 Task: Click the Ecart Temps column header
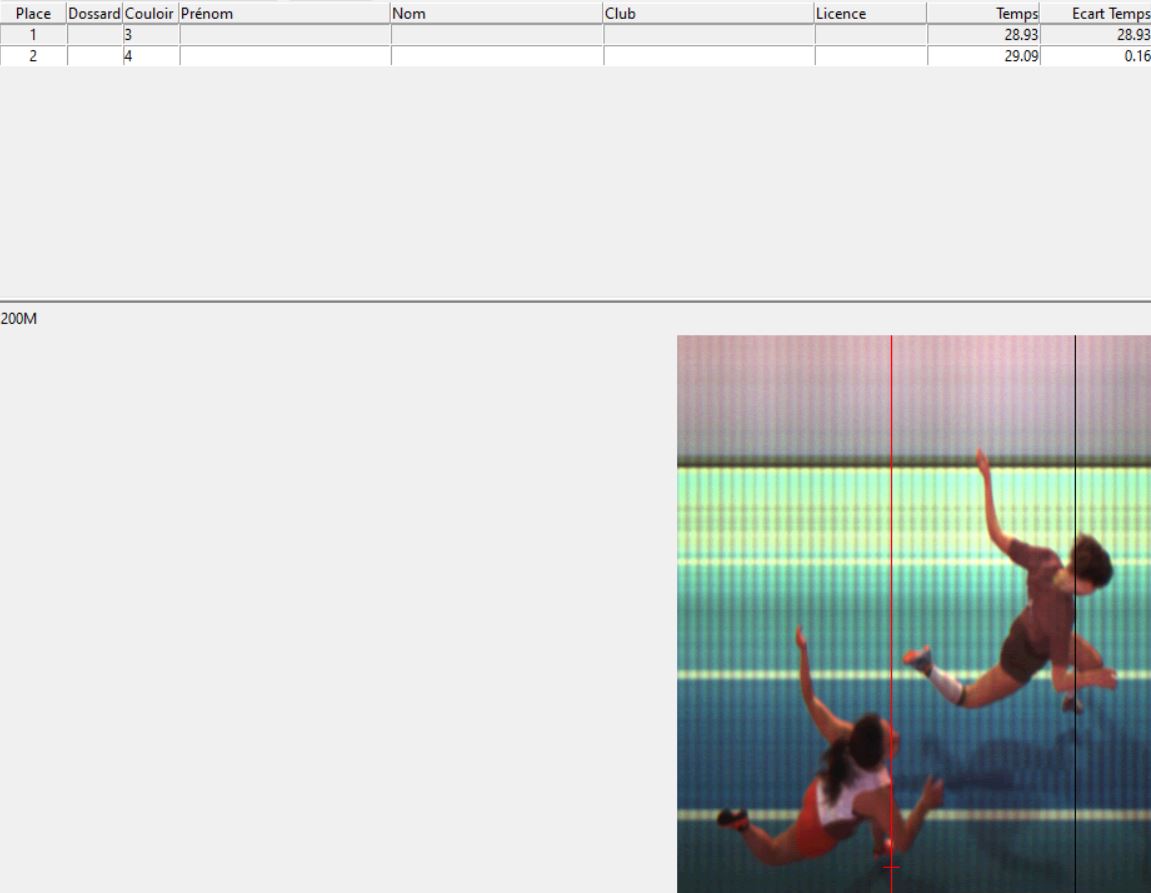click(x=1096, y=13)
